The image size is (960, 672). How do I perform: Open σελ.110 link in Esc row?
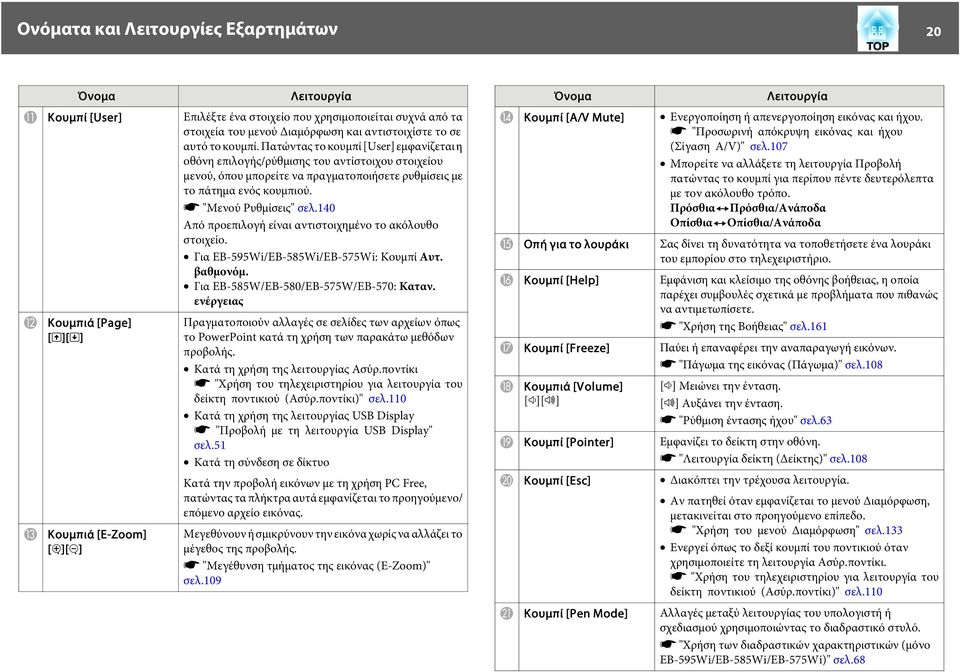(x=863, y=592)
